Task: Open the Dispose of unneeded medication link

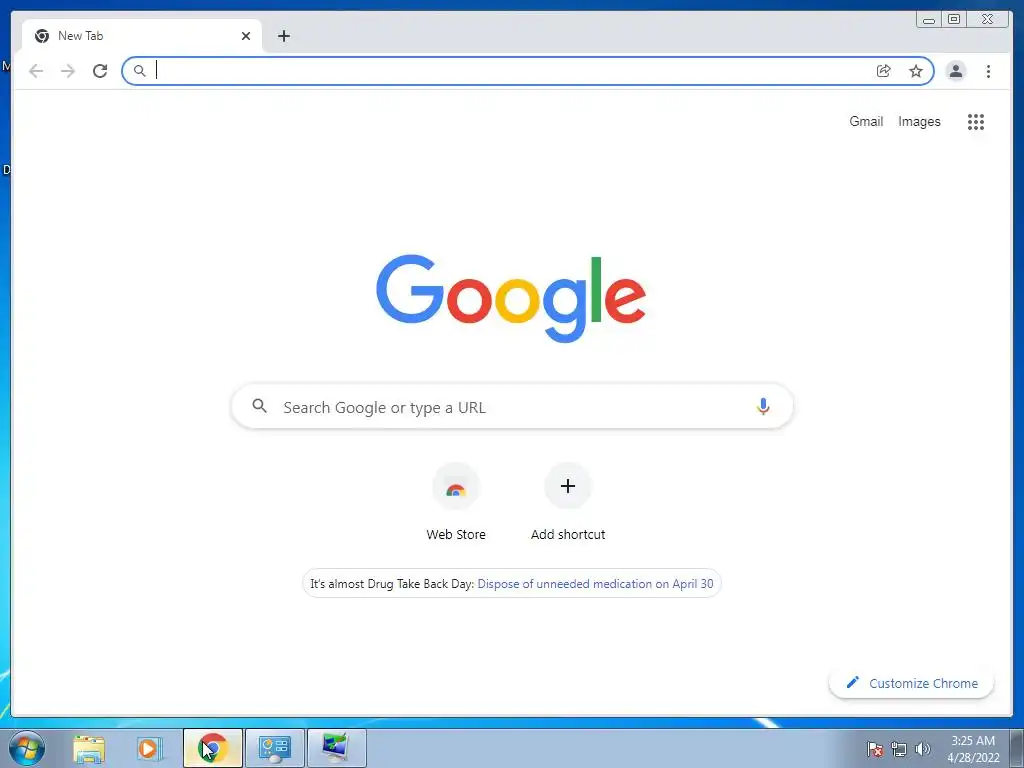Action: coord(595,584)
